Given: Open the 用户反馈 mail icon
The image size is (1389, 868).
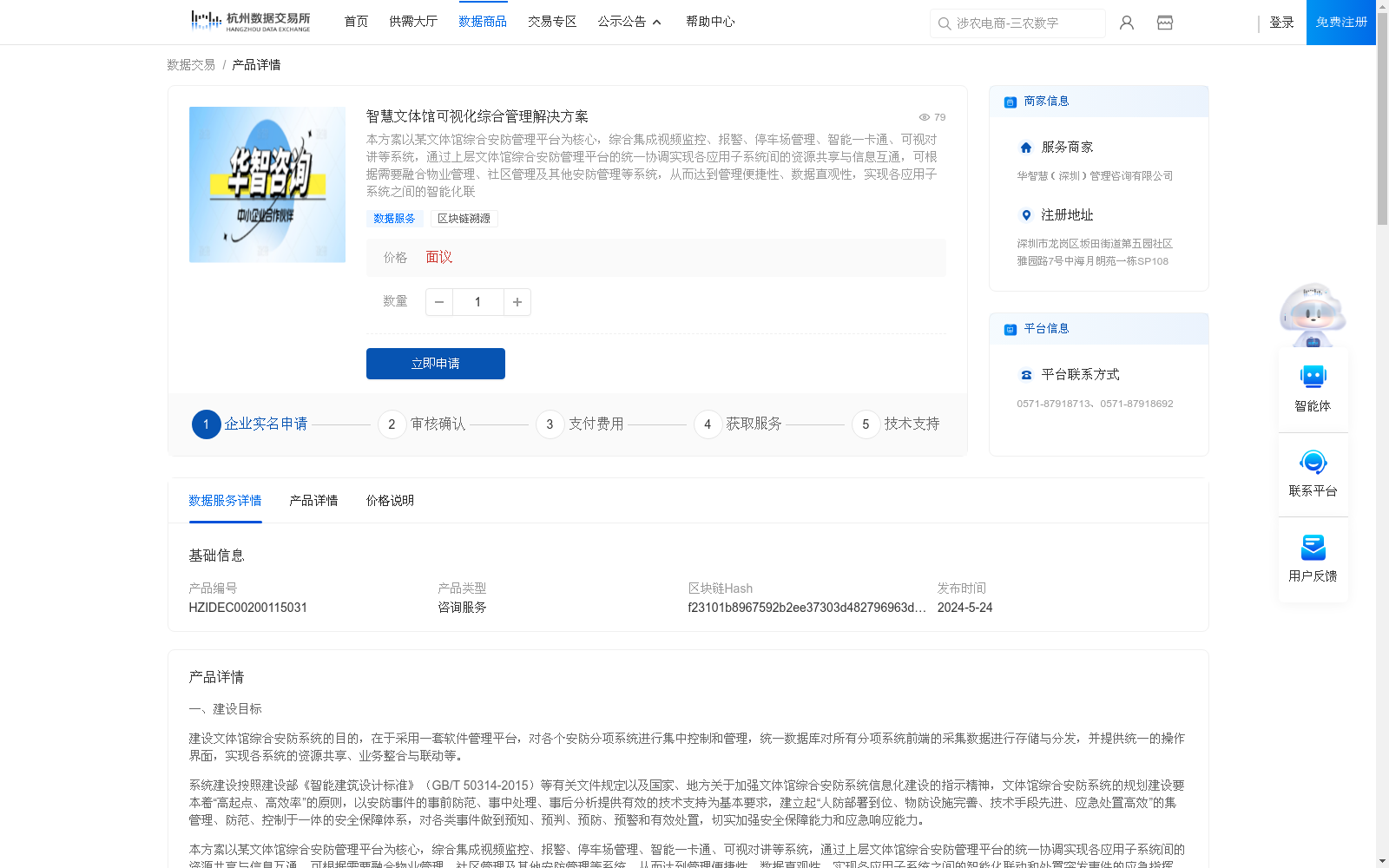Looking at the screenshot, I should [1313, 547].
